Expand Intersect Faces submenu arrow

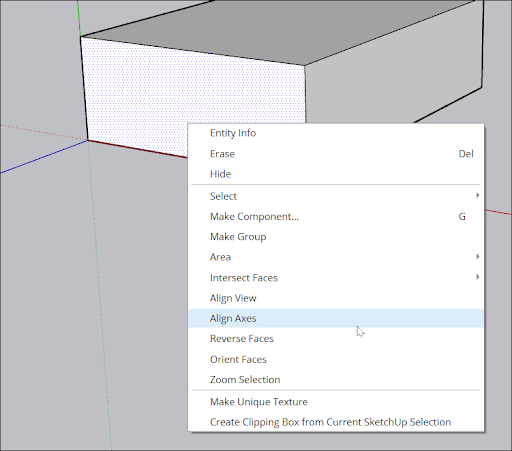coord(478,277)
